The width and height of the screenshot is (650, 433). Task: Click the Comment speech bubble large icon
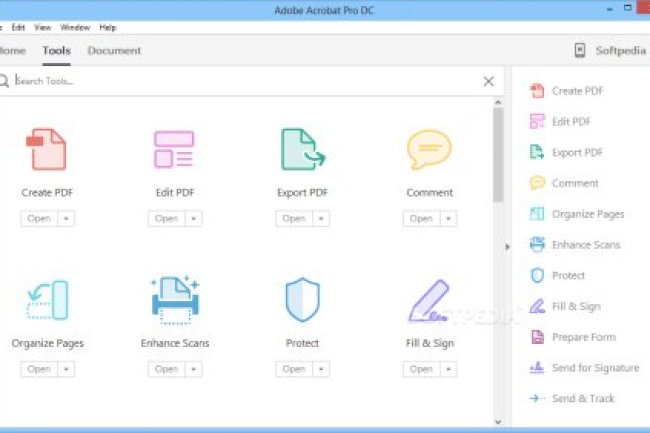(x=429, y=149)
